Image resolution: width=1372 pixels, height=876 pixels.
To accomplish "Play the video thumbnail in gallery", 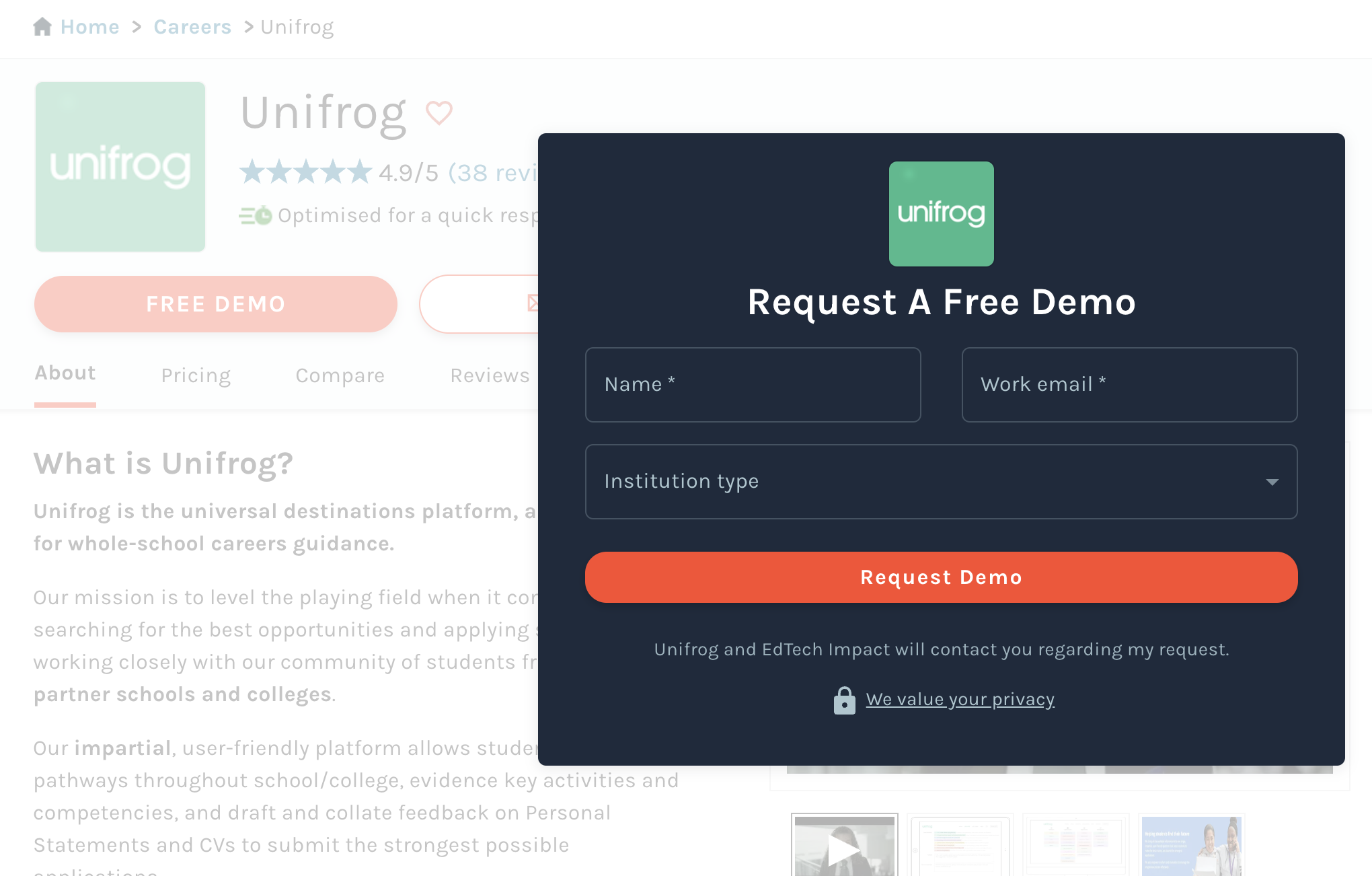I will point(844,846).
